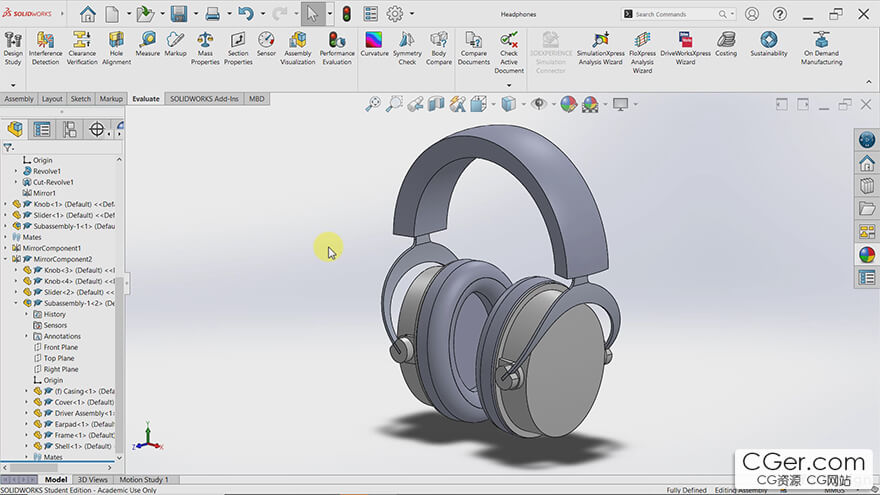The image size is (880, 495).
Task: Expand the Casing<1> component
Action: pos(26,391)
